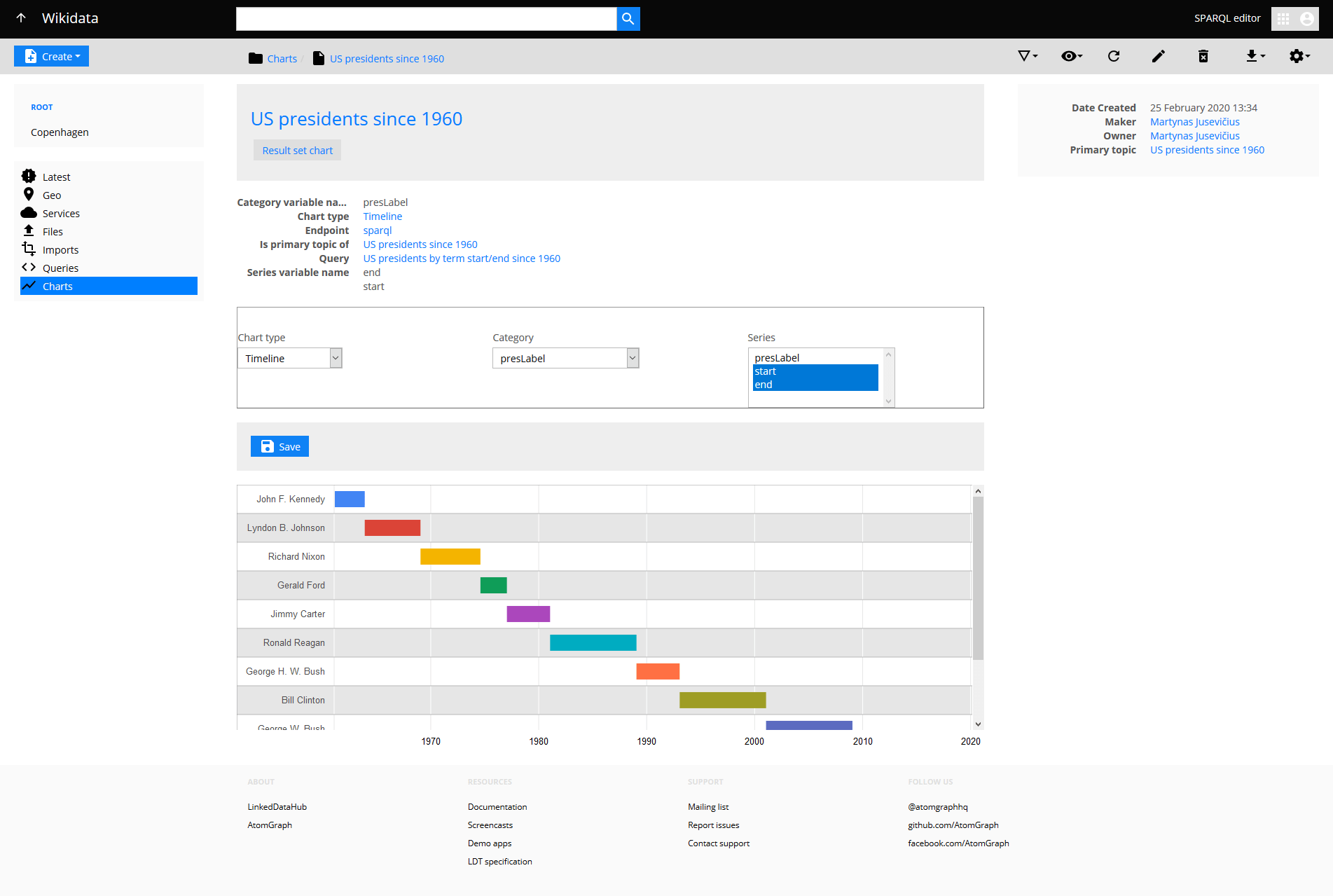Open the Create dropdown button

(x=51, y=56)
